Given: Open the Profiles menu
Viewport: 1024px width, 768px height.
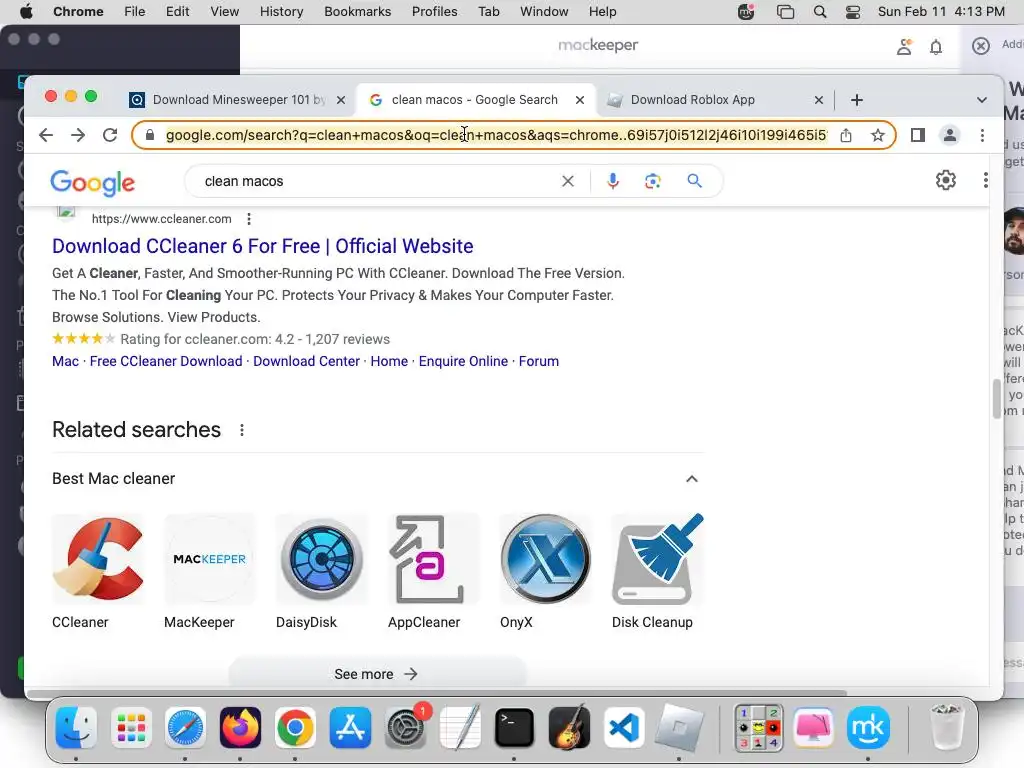Looking at the screenshot, I should pos(434,12).
